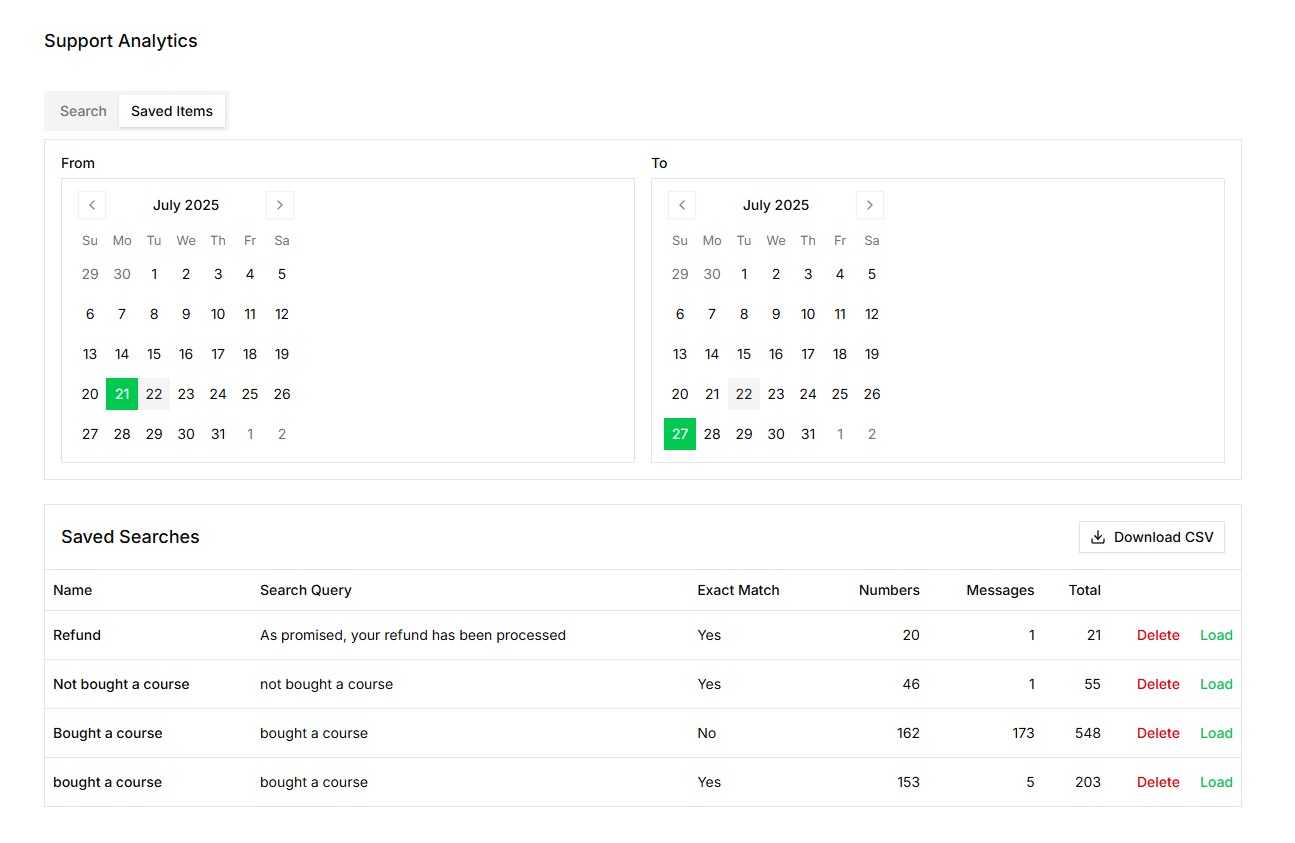Click the Numbers column header
This screenshot has height=843, width=1295.
pos(889,590)
